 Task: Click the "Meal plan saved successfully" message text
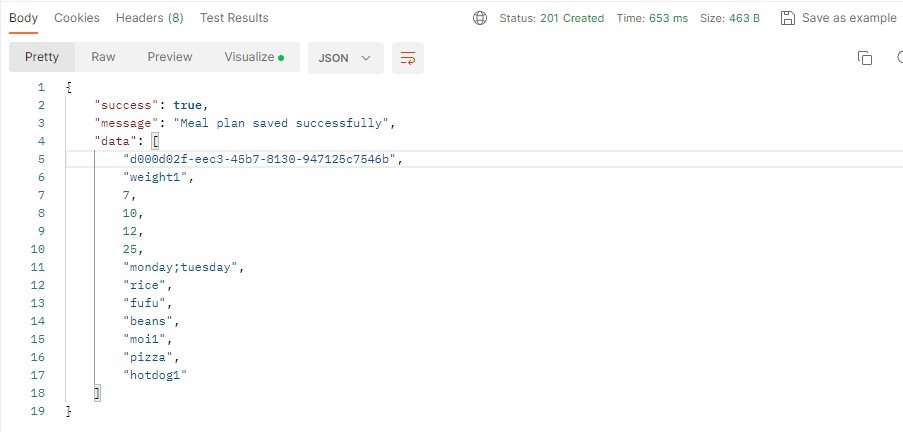coord(284,123)
